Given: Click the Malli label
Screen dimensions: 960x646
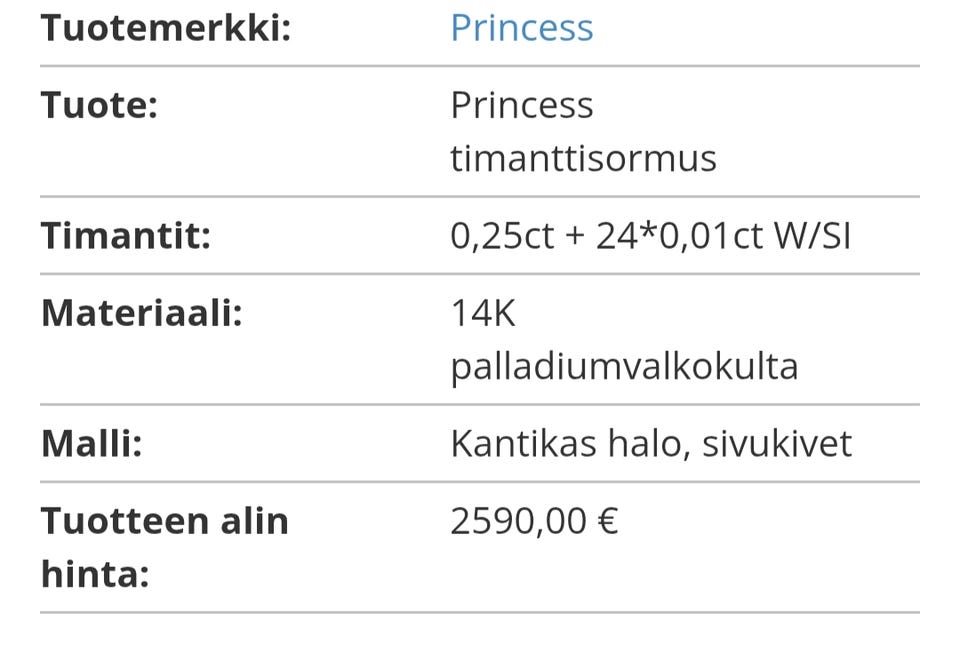Looking at the screenshot, I should point(91,444).
